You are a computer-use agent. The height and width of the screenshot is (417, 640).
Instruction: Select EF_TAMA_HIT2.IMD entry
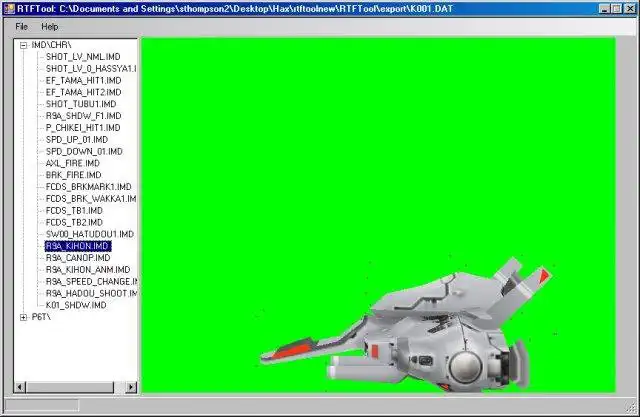coord(84,92)
